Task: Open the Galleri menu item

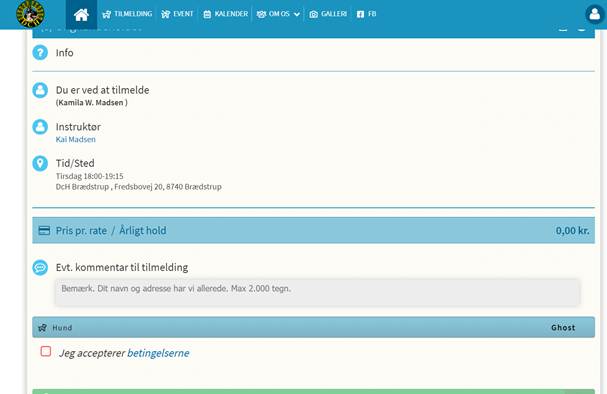Action: pyautogui.click(x=328, y=14)
